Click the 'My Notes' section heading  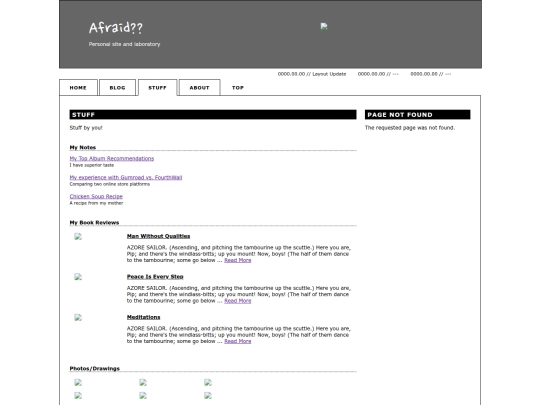pyautogui.click(x=83, y=147)
